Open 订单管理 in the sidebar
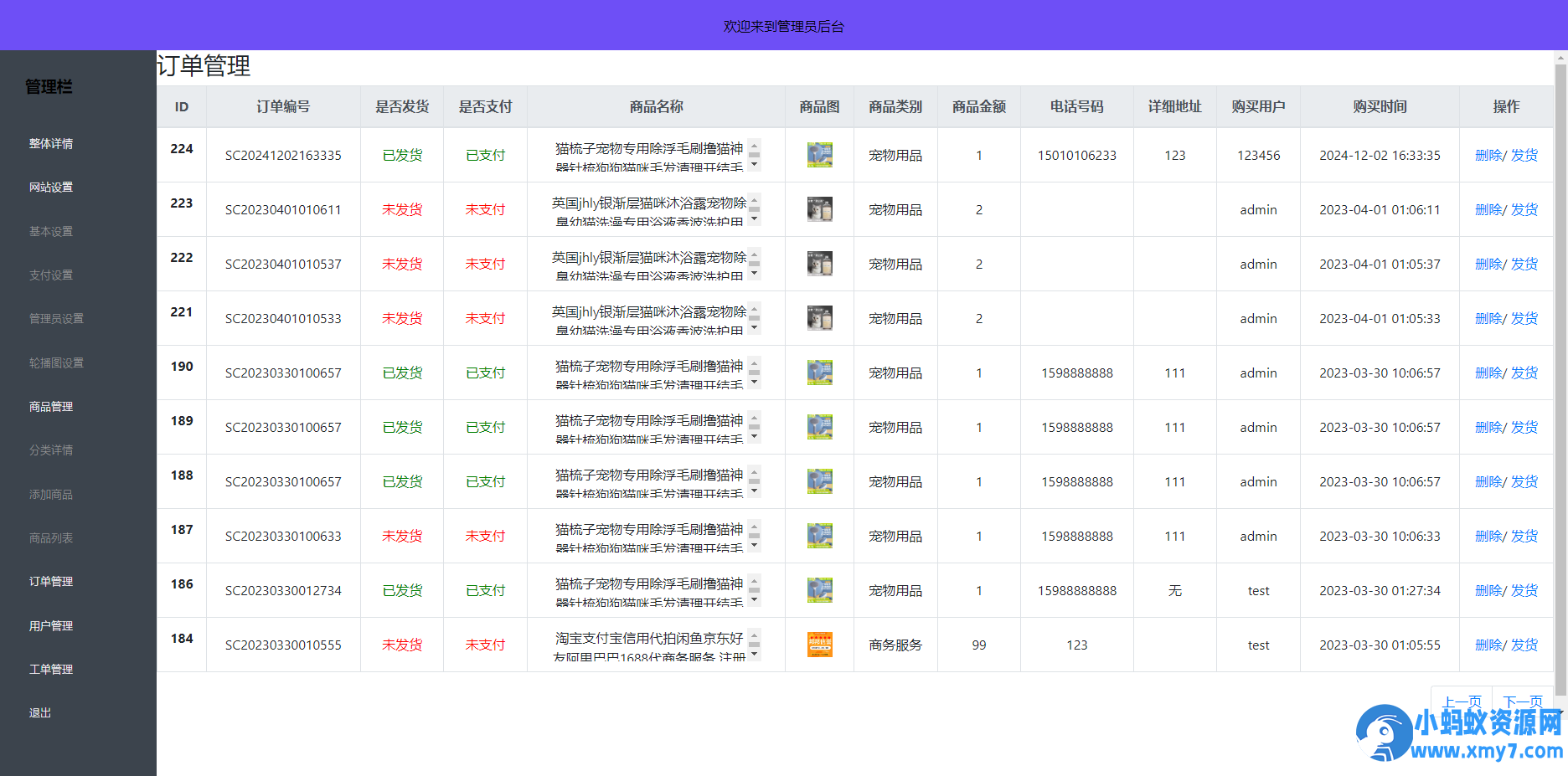This screenshot has width=1568, height=776. [52, 581]
